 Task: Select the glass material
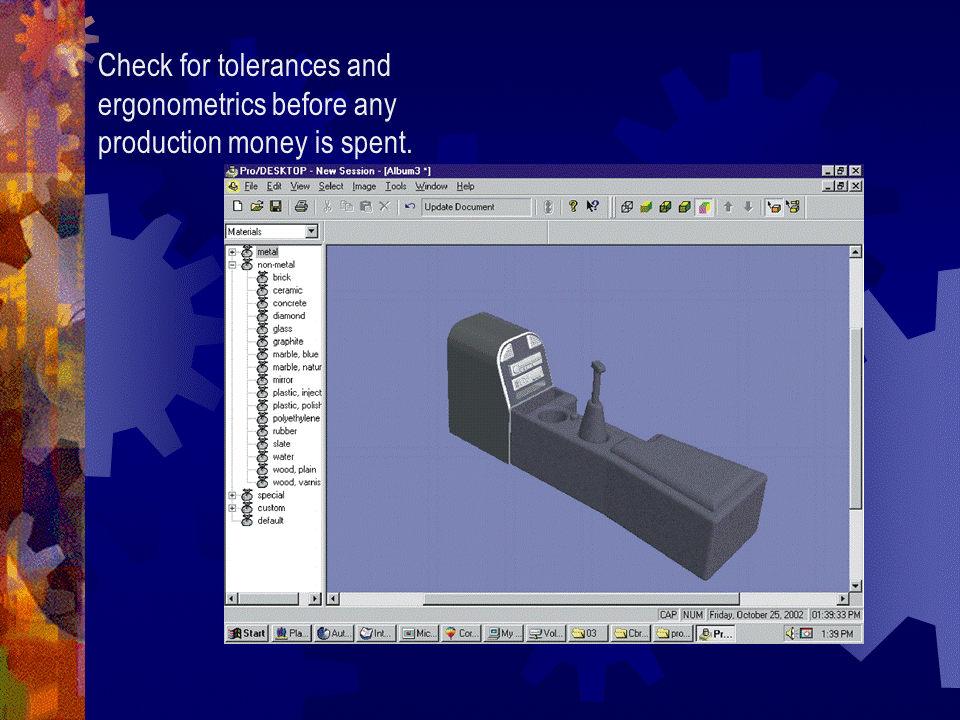coord(282,329)
